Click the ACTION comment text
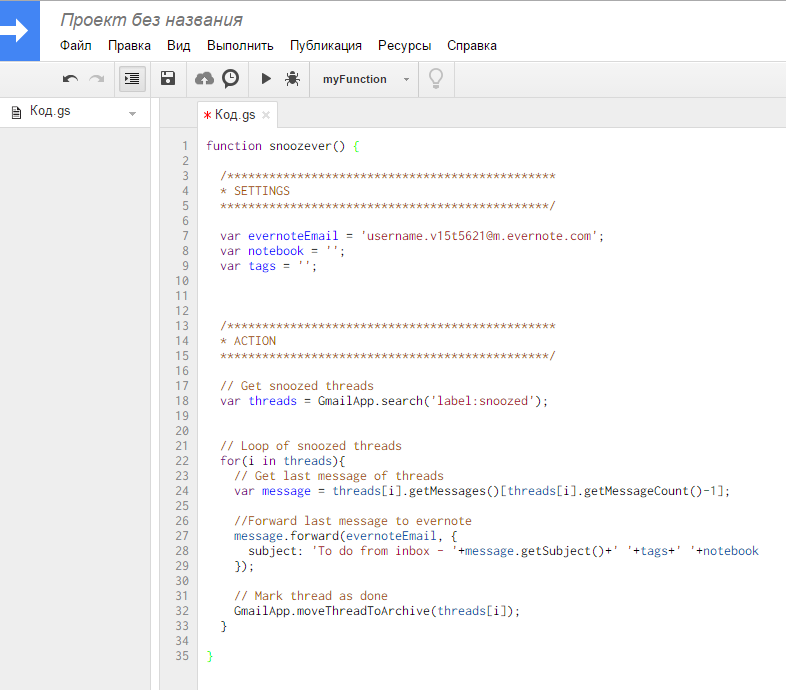Viewport: 786px width, 690px height. (x=255, y=341)
